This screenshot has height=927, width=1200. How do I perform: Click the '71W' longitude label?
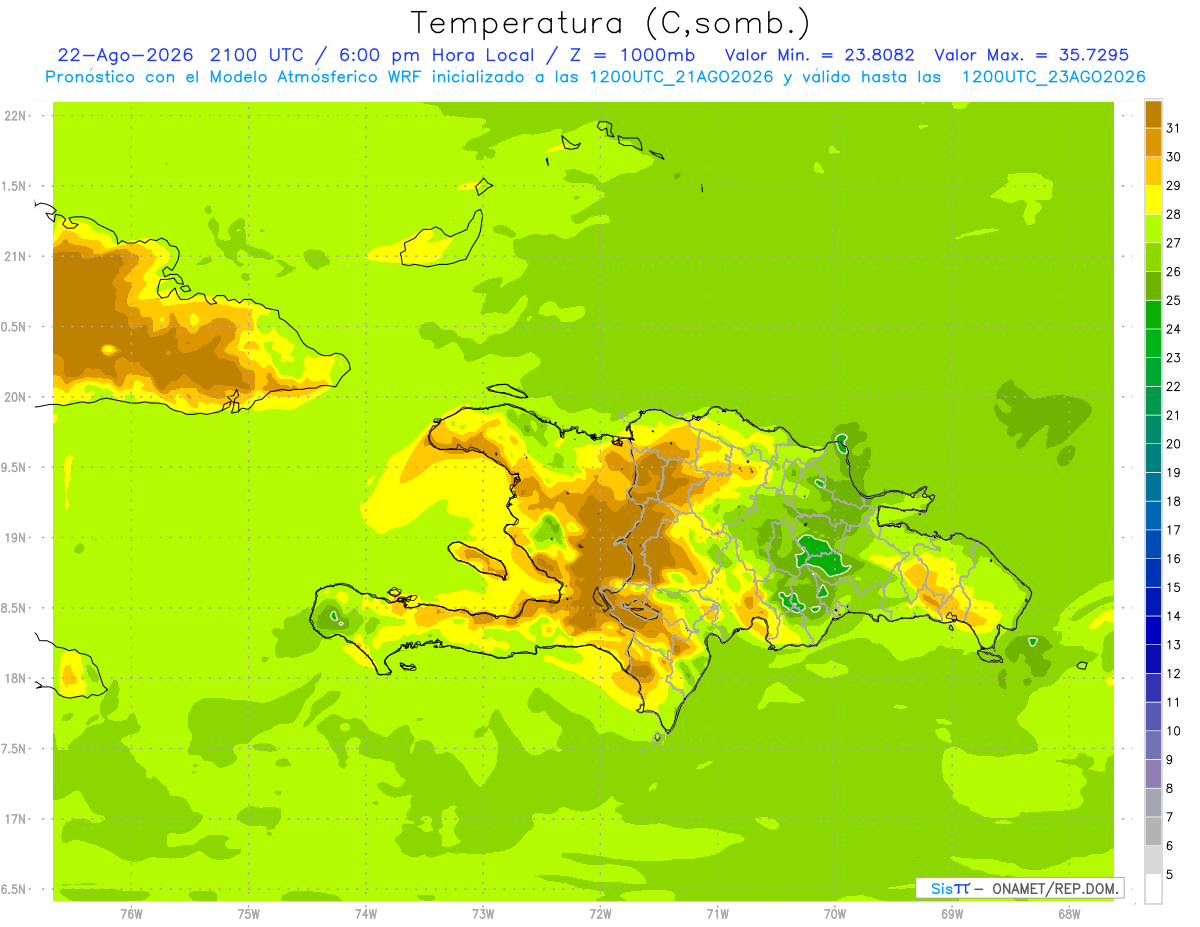(x=717, y=913)
